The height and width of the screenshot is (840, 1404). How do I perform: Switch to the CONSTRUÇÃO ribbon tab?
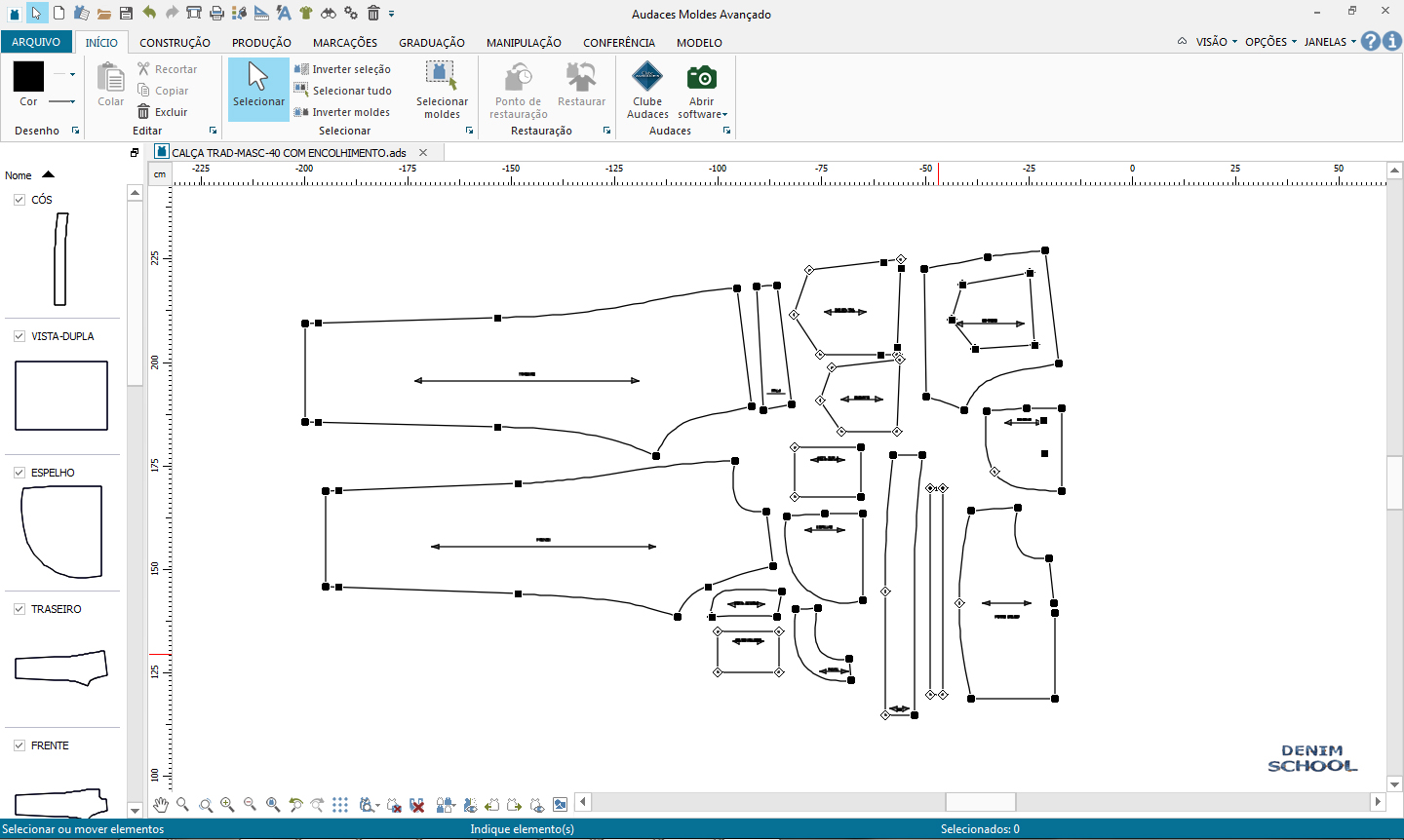[x=175, y=43]
